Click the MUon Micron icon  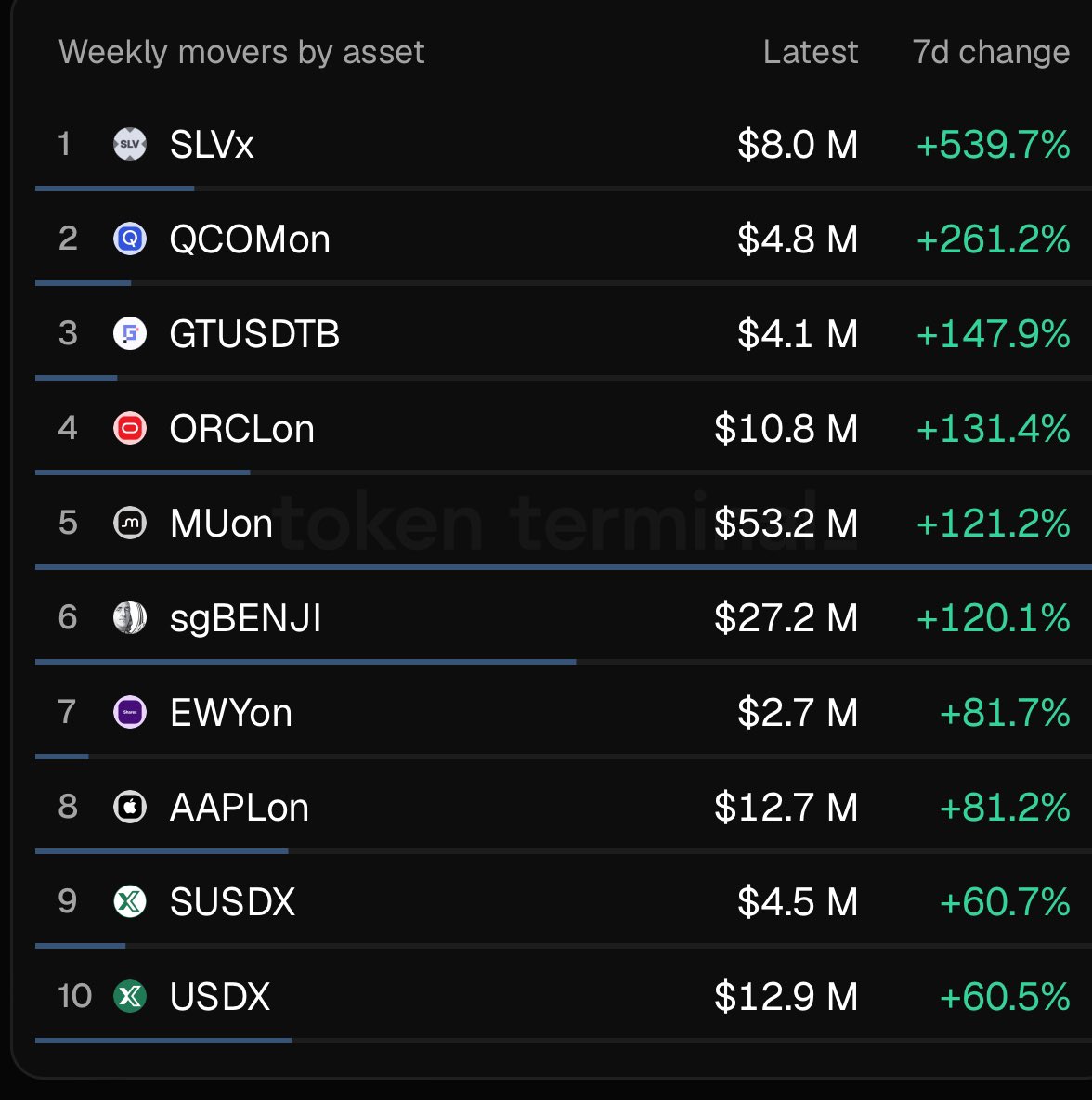pyautogui.click(x=130, y=523)
